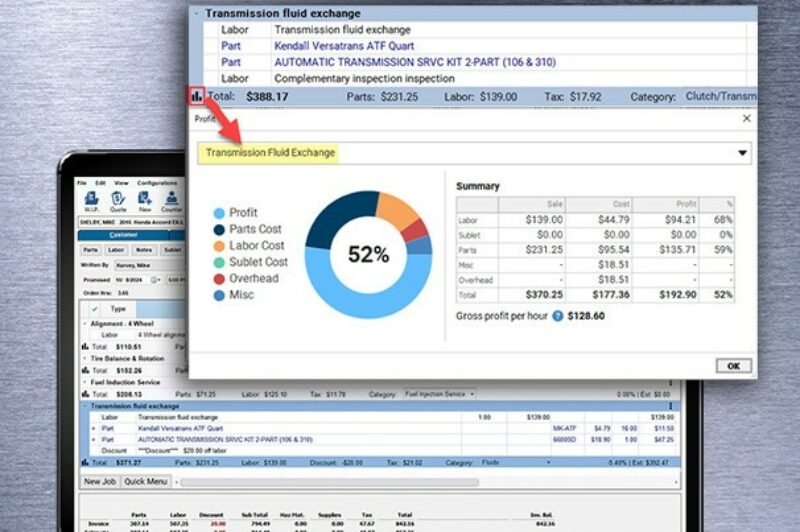Click profit chart icon beside Total $388.17
This screenshot has width=800, height=532.
[197, 96]
